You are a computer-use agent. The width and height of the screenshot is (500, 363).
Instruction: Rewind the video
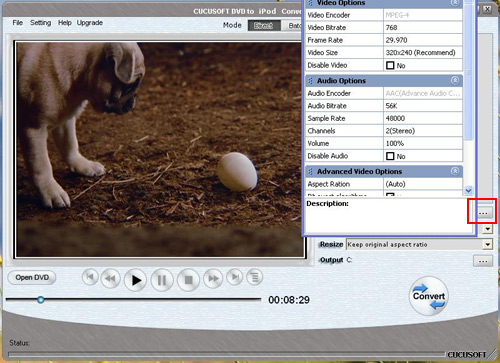(x=110, y=278)
